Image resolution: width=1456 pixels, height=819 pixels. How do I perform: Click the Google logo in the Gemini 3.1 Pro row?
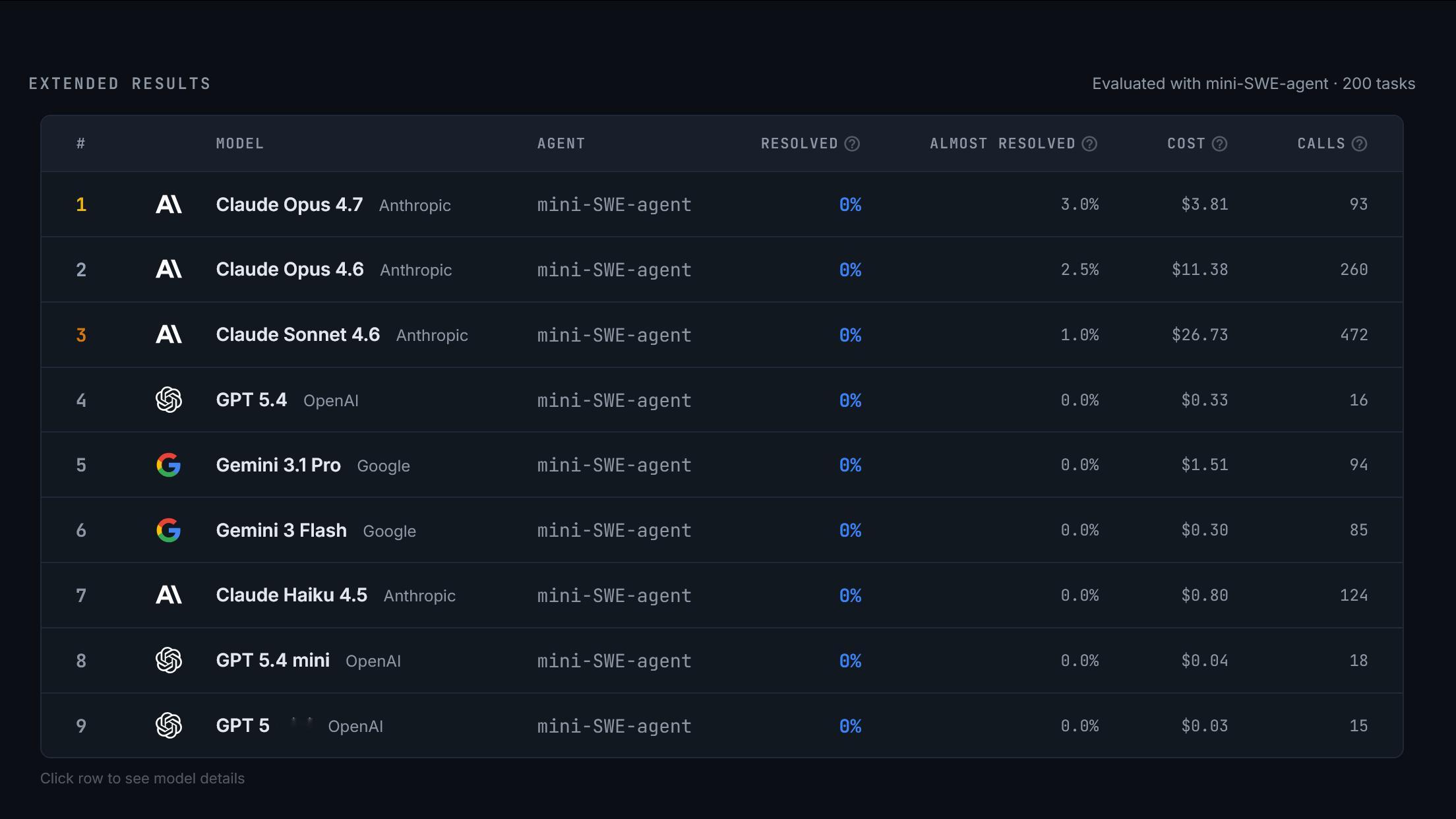click(x=168, y=465)
